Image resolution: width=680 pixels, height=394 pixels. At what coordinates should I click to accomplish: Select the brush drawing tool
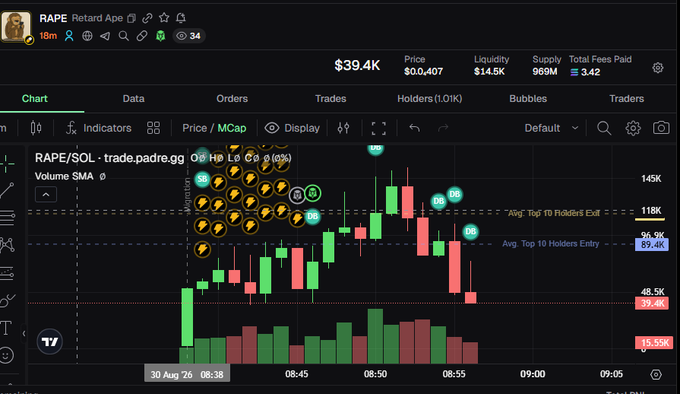(x=7, y=300)
